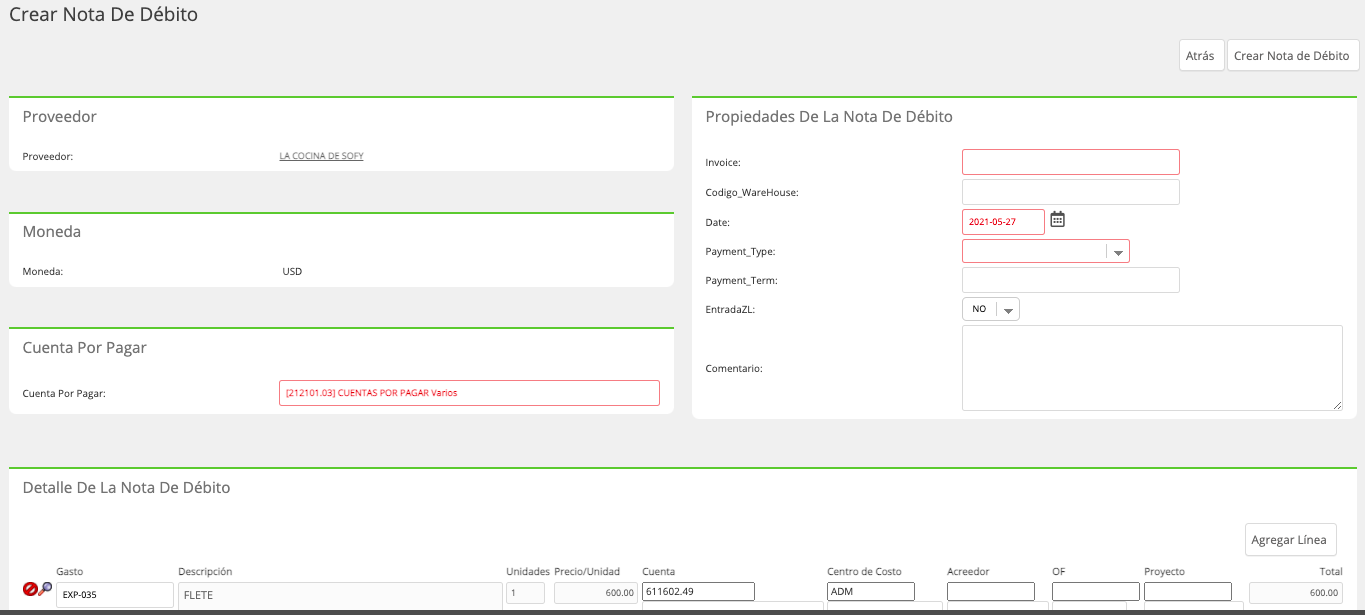The image size is (1365, 615).
Task: Focus the empty OF field
Action: (1096, 591)
